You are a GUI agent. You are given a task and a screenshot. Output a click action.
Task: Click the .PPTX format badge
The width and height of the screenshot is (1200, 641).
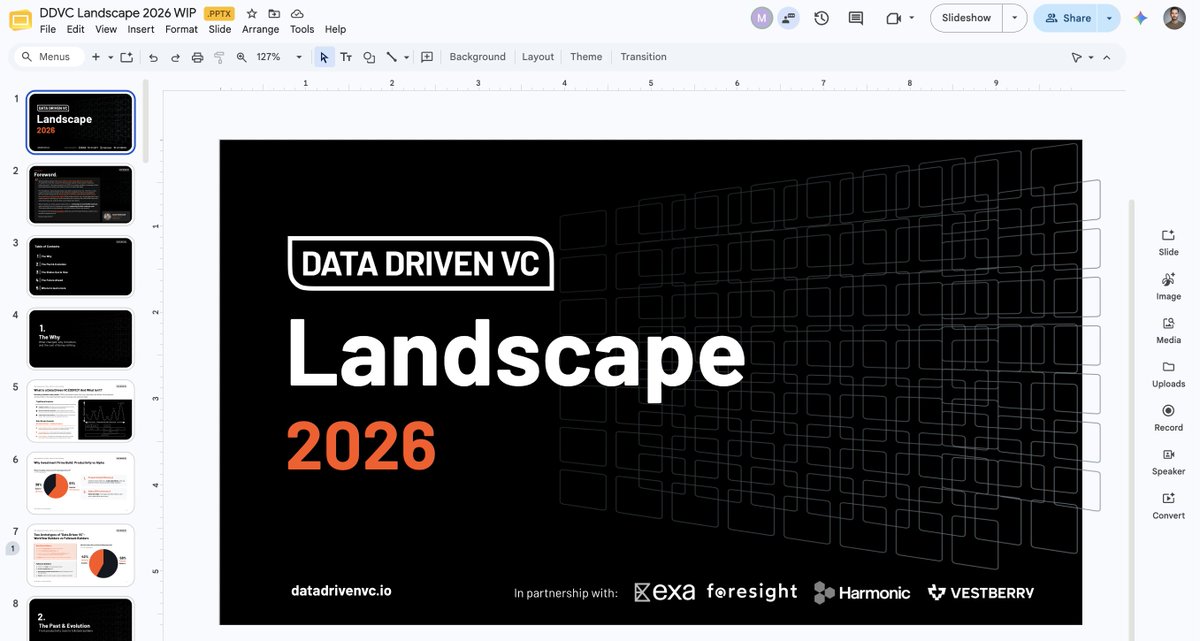pyautogui.click(x=218, y=14)
